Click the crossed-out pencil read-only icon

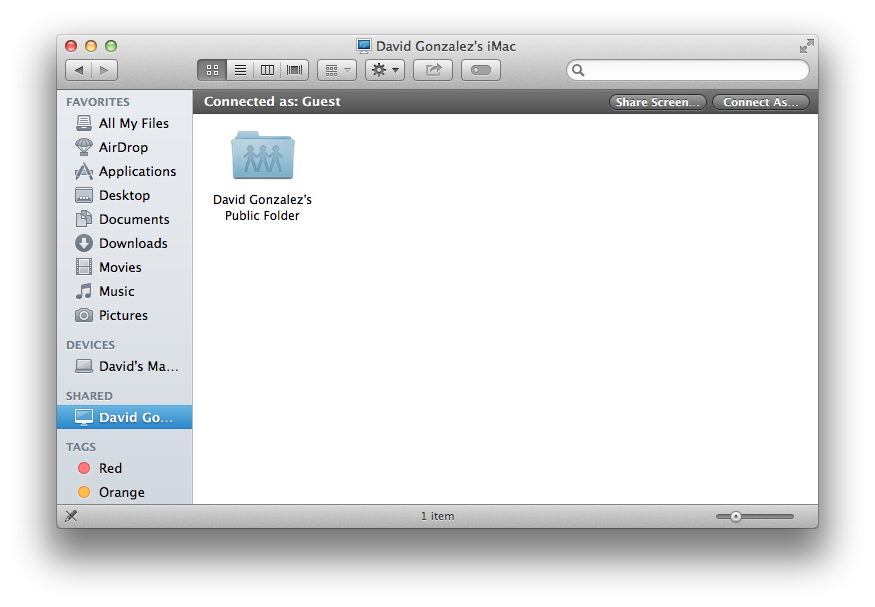[x=71, y=516]
